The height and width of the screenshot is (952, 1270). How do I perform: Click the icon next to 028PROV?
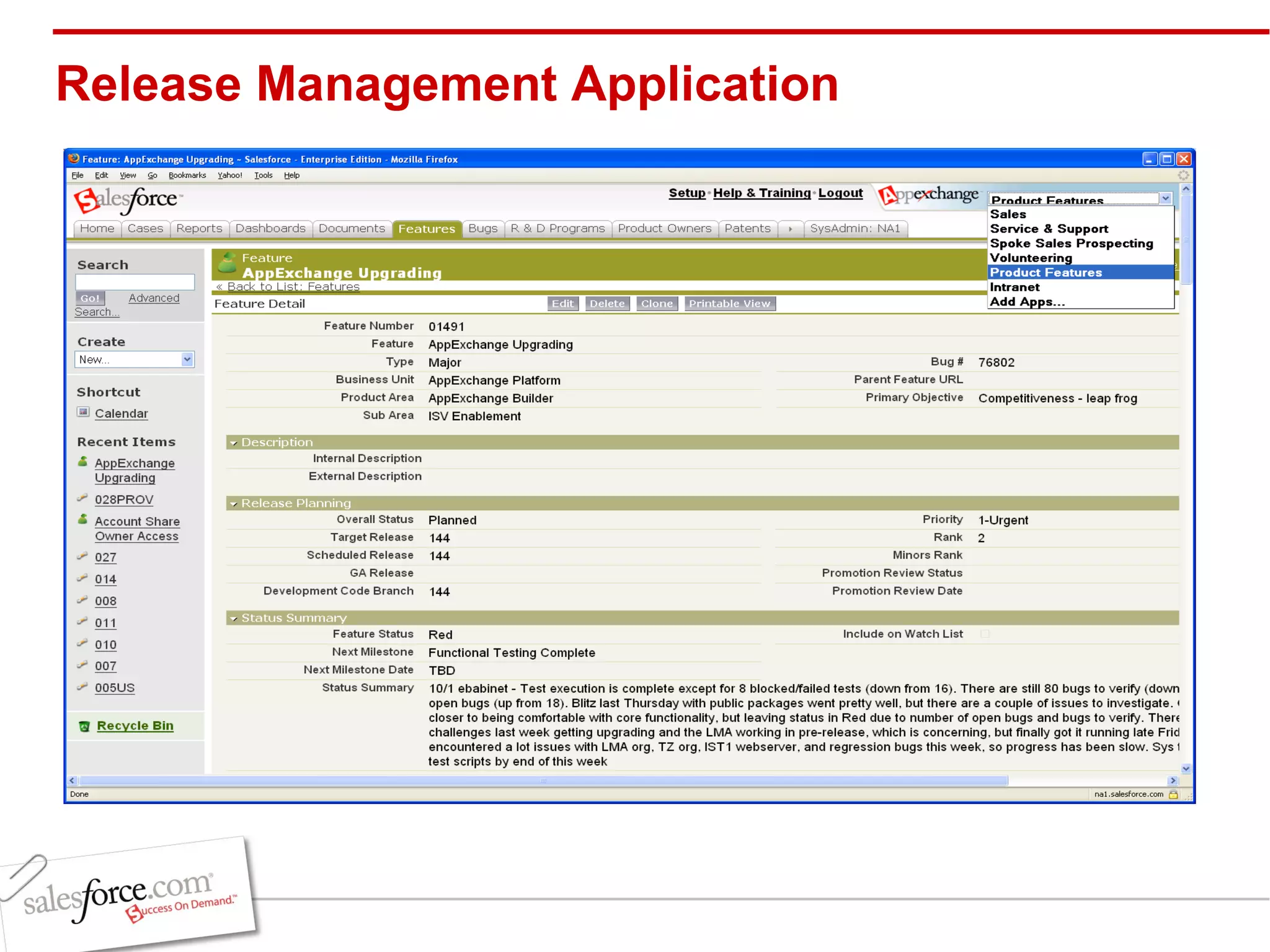click(82, 498)
